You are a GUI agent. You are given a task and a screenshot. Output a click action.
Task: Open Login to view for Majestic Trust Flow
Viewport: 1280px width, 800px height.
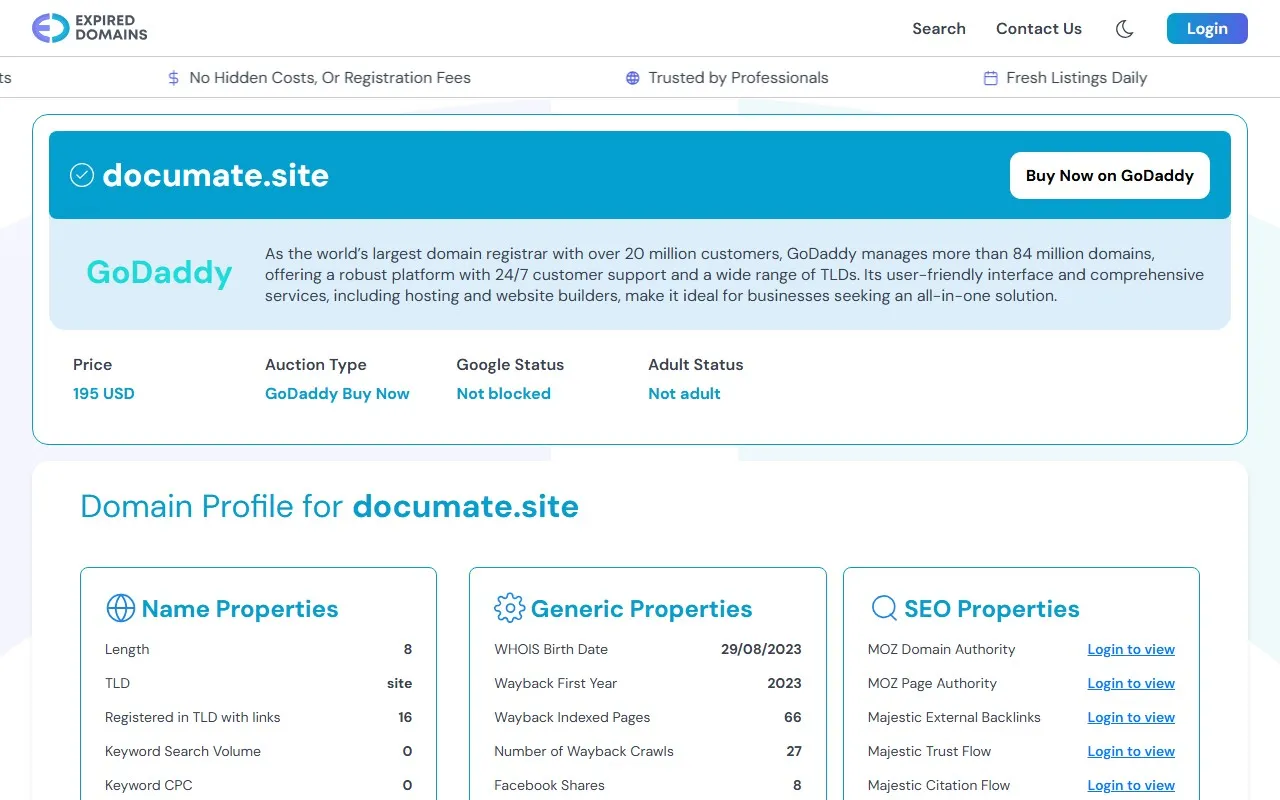coord(1131,751)
